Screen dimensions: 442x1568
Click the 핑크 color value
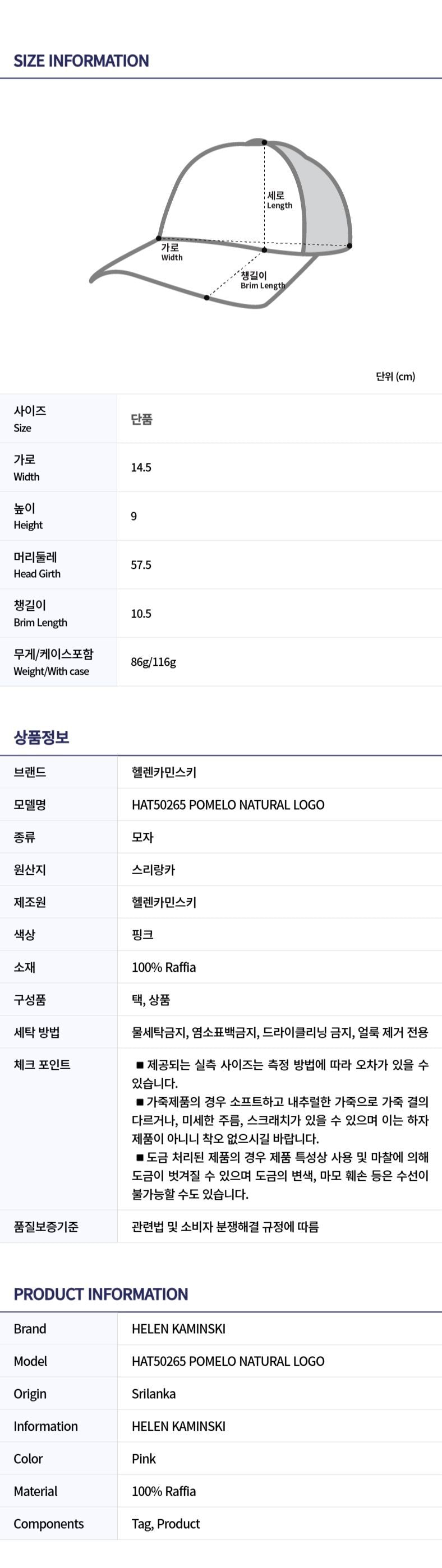coord(142,934)
